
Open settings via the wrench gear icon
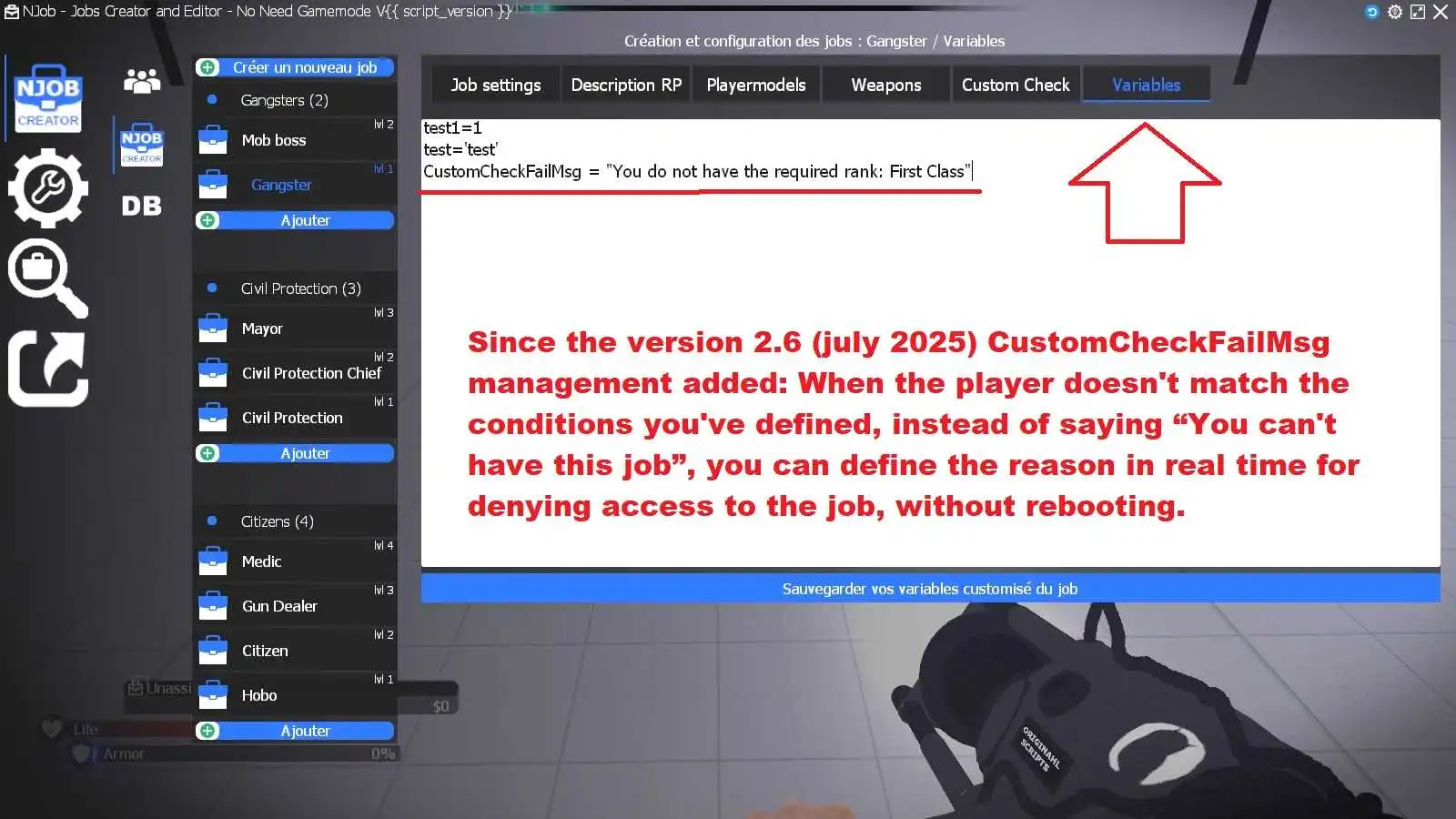pyautogui.click(x=47, y=187)
